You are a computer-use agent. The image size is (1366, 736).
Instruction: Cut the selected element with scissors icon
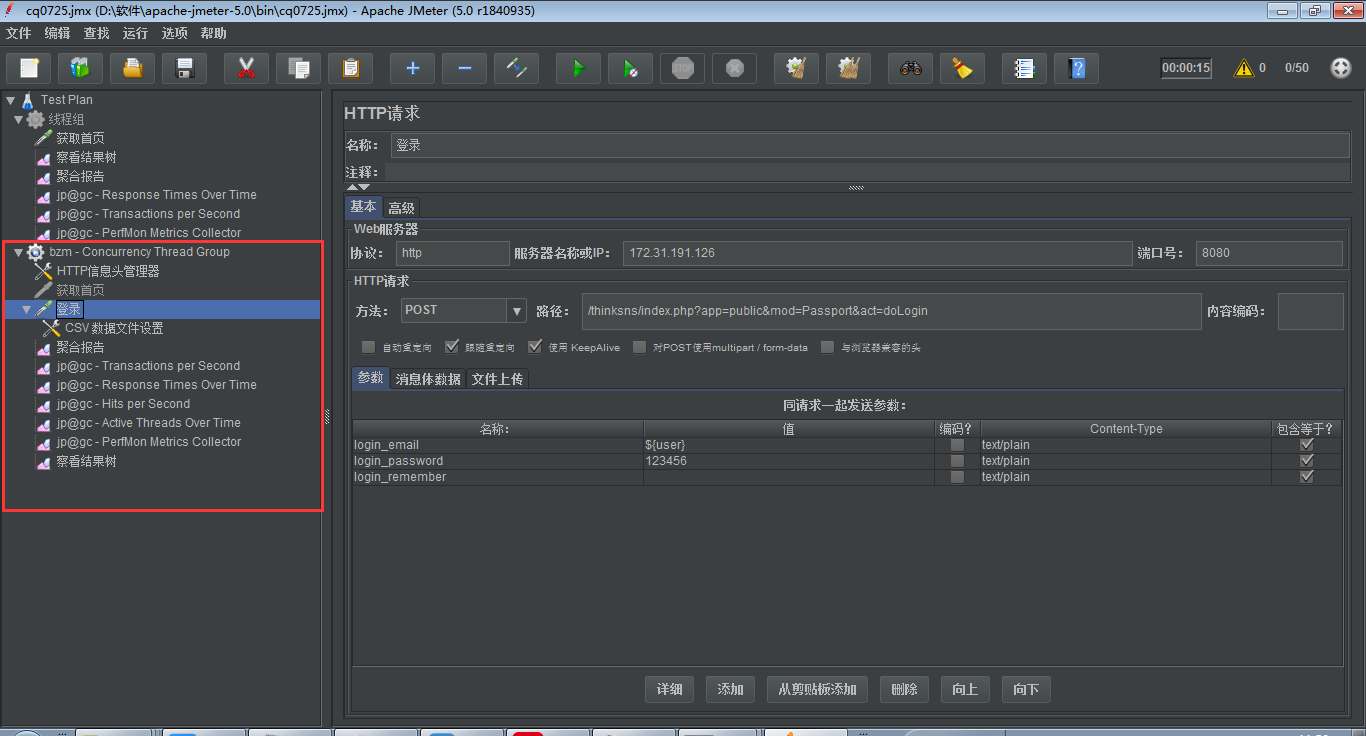tap(246, 68)
